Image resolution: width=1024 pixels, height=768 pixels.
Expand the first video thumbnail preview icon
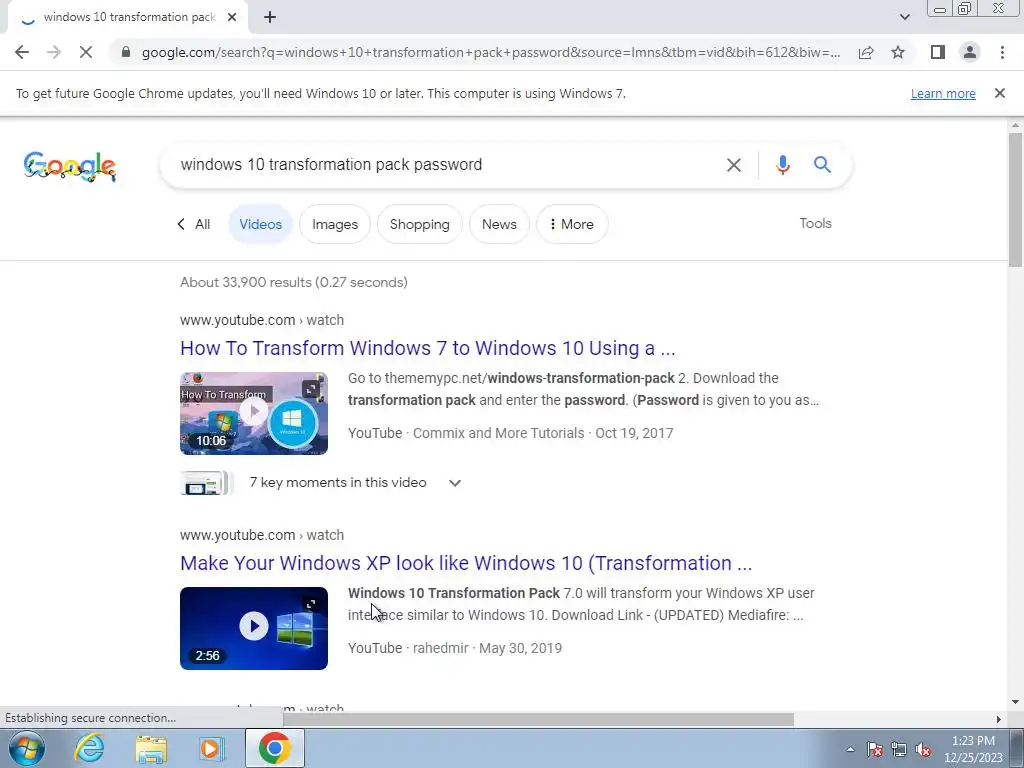(x=312, y=389)
